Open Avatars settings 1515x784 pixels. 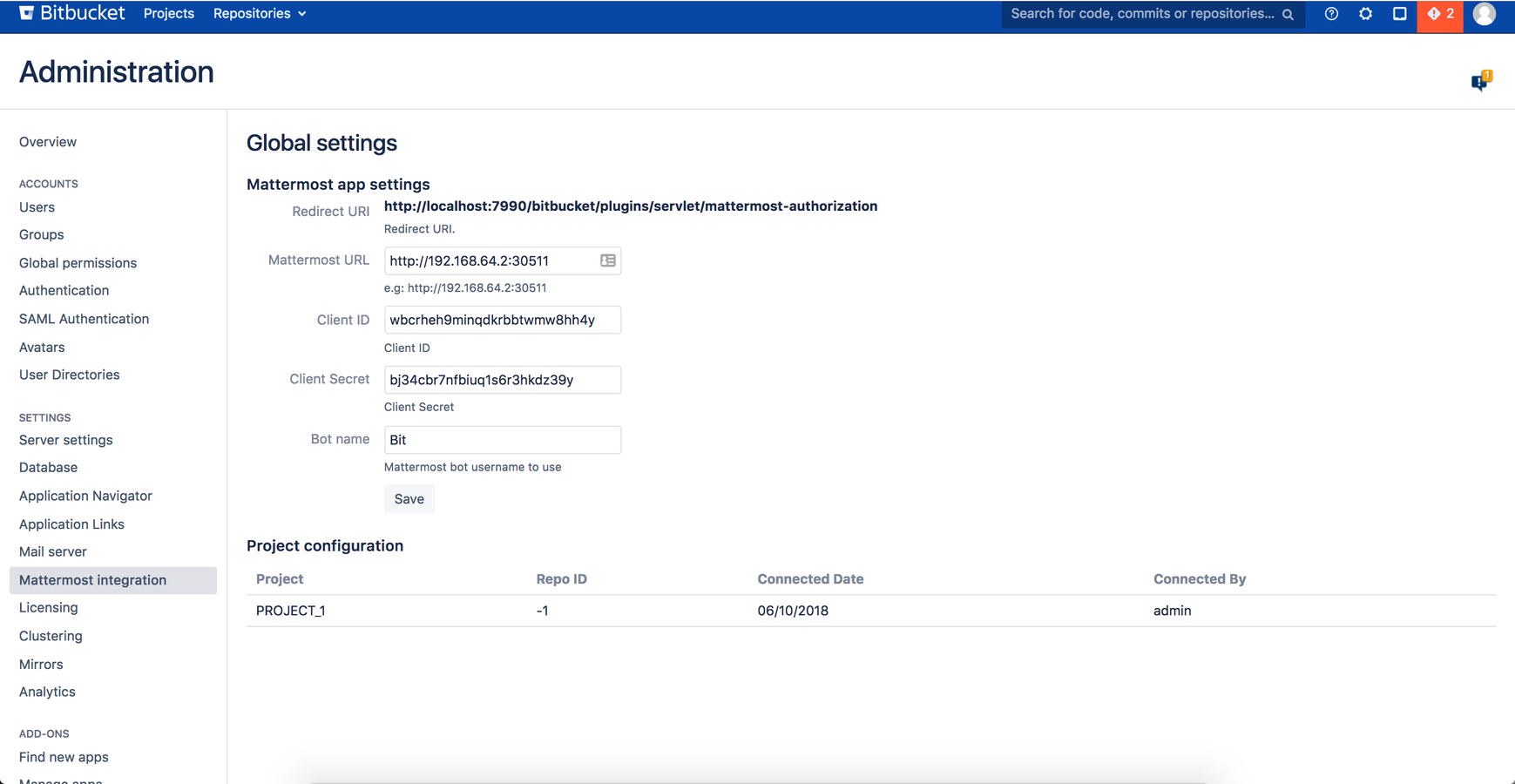coord(42,347)
